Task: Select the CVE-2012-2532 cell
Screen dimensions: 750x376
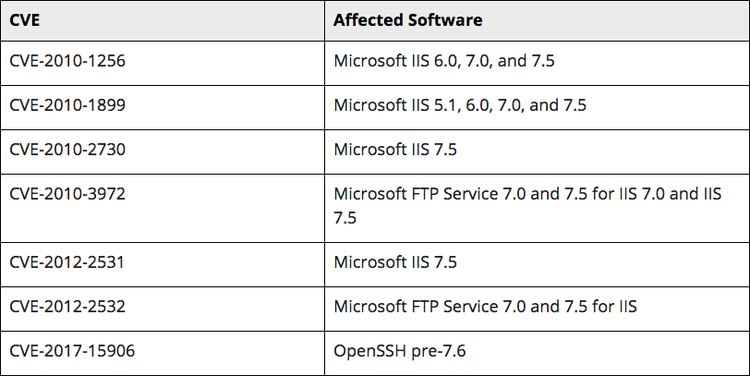Action: pyautogui.click(x=162, y=309)
